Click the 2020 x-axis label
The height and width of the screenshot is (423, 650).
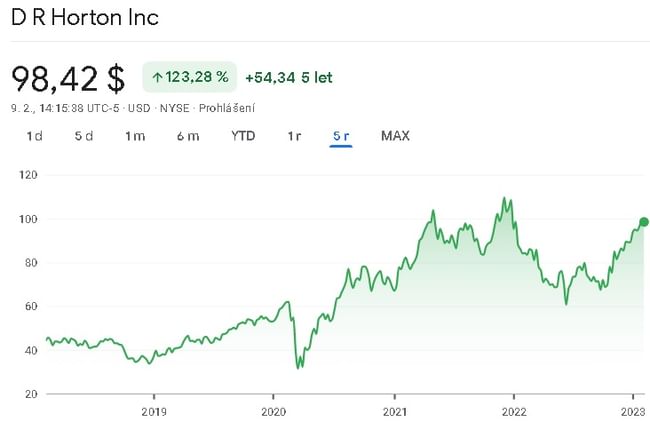pyautogui.click(x=274, y=411)
